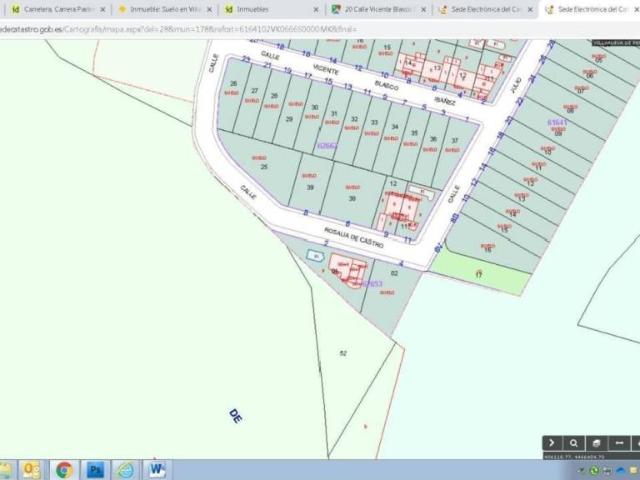Click the green parcel numbered 17
The image size is (640, 480).
coord(479,273)
